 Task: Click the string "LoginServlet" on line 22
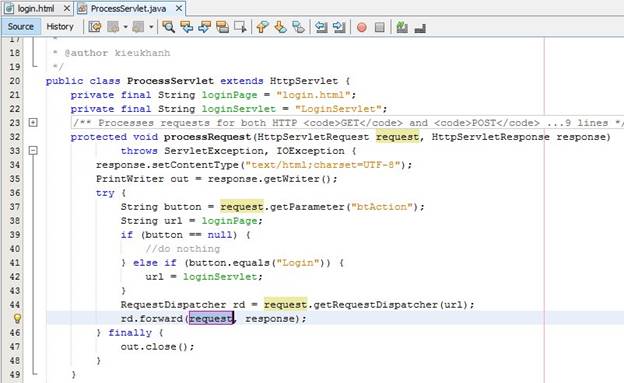coord(338,109)
